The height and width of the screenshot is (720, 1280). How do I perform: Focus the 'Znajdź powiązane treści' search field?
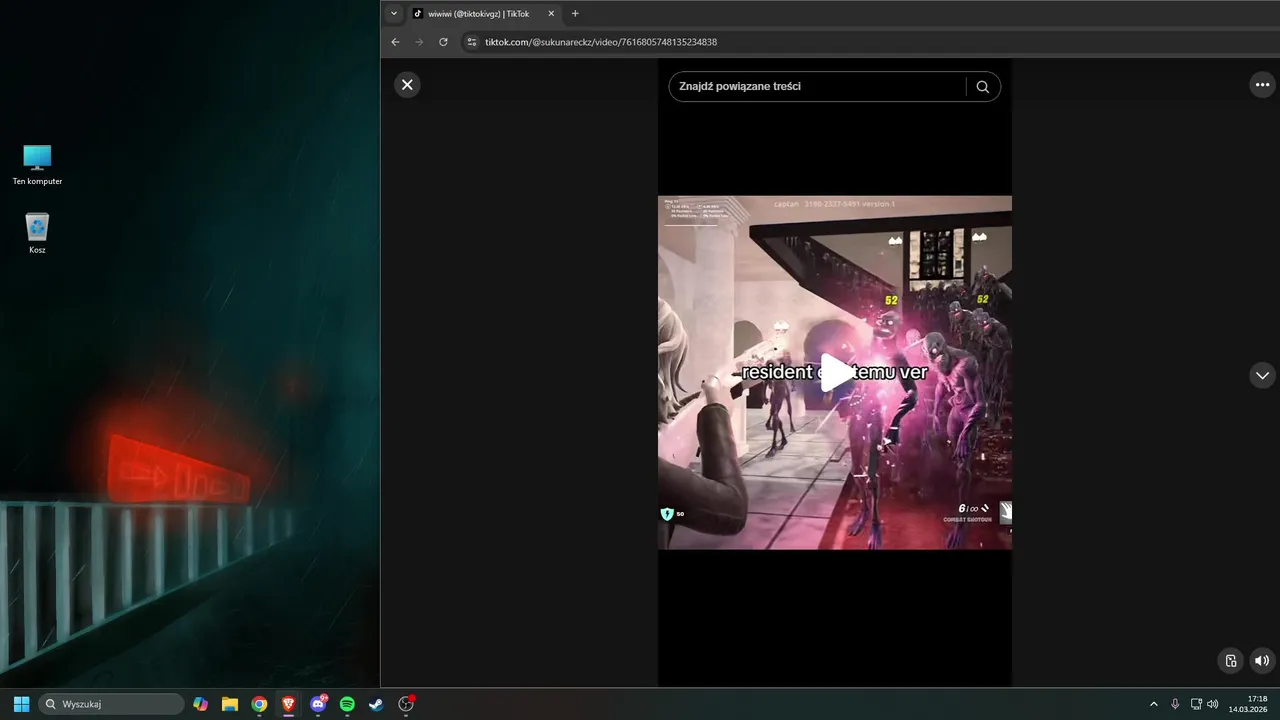pos(818,87)
